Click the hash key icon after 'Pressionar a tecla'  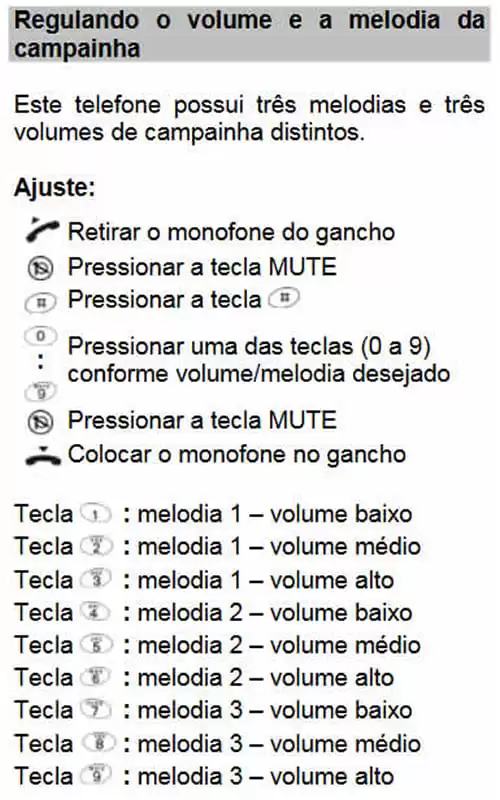click(284, 298)
